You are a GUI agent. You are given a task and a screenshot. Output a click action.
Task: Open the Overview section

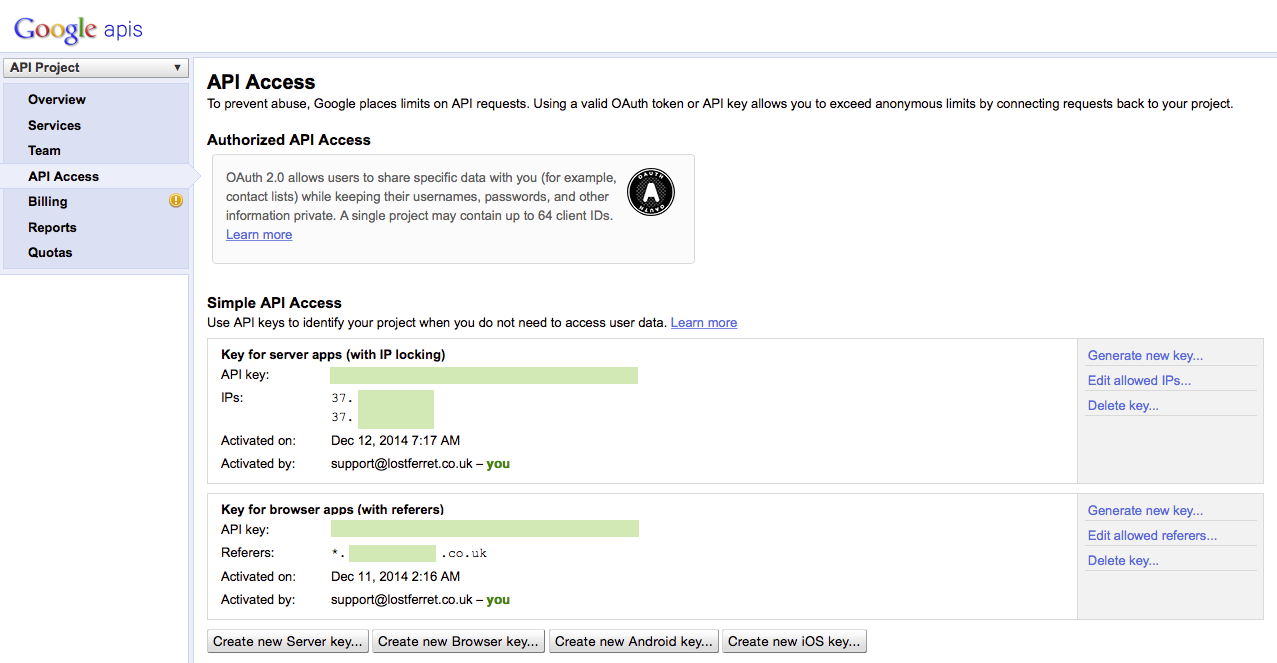[x=57, y=99]
